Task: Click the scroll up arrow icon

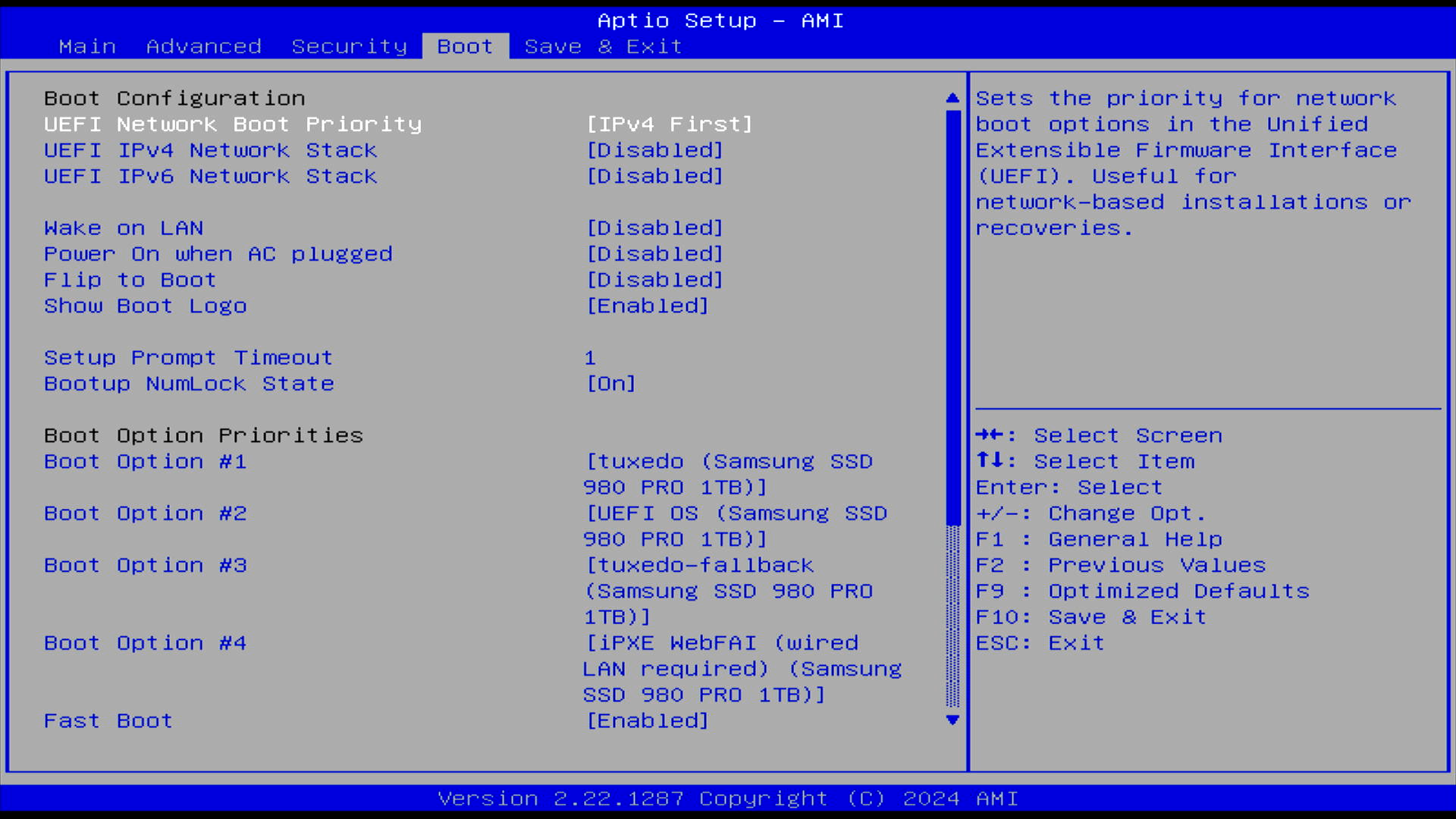Action: (x=952, y=98)
